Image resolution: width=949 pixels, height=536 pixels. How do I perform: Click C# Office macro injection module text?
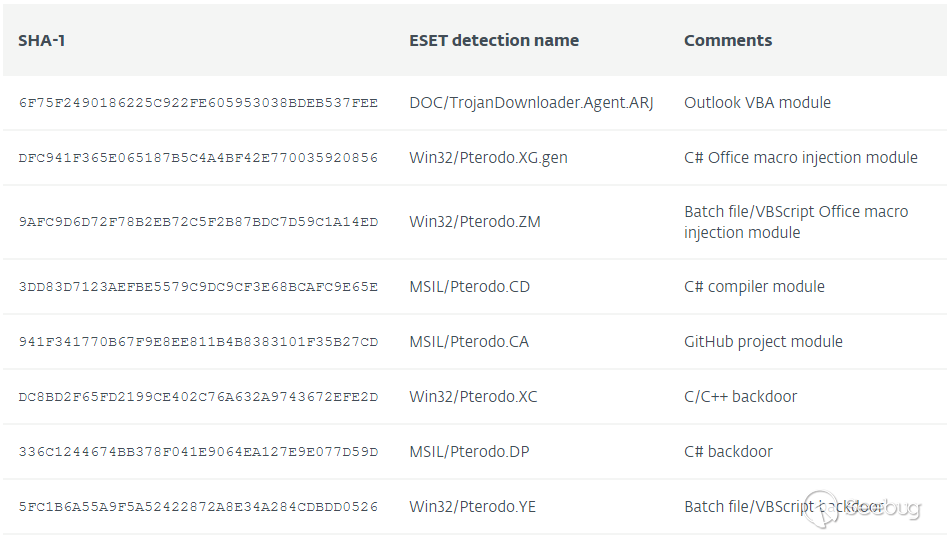(x=800, y=157)
